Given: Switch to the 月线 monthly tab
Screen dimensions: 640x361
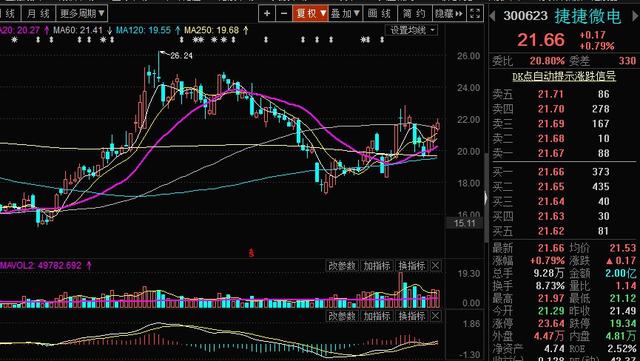Looking at the screenshot, I should [x=38, y=14].
